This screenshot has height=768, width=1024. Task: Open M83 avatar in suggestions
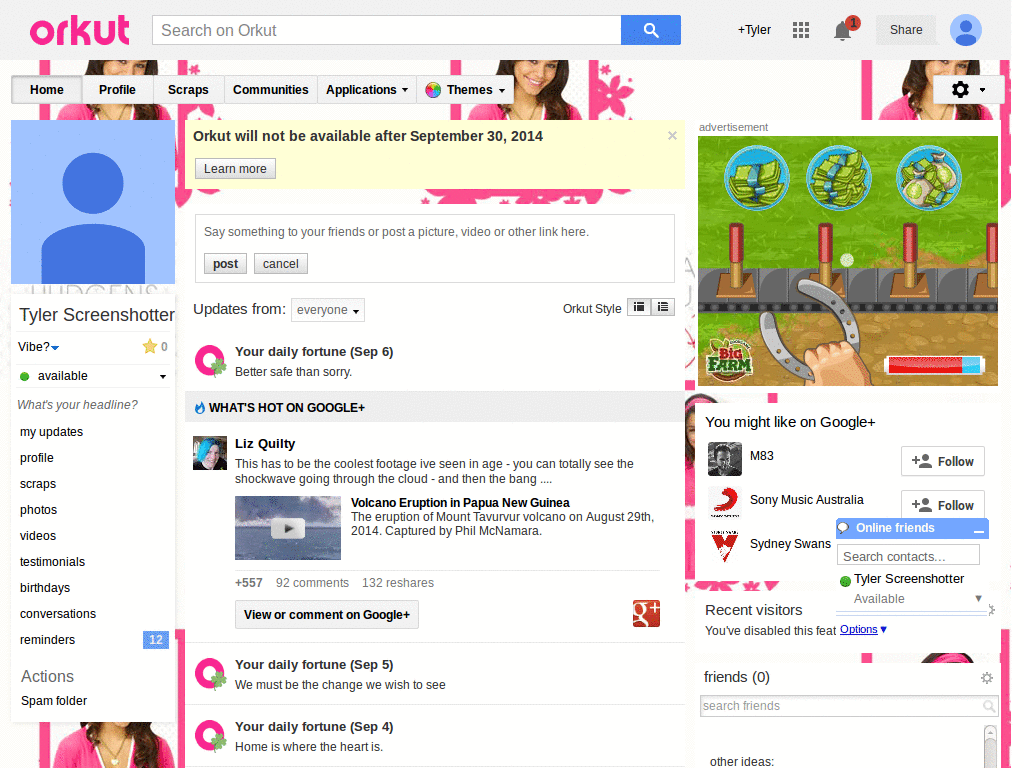pos(724,459)
